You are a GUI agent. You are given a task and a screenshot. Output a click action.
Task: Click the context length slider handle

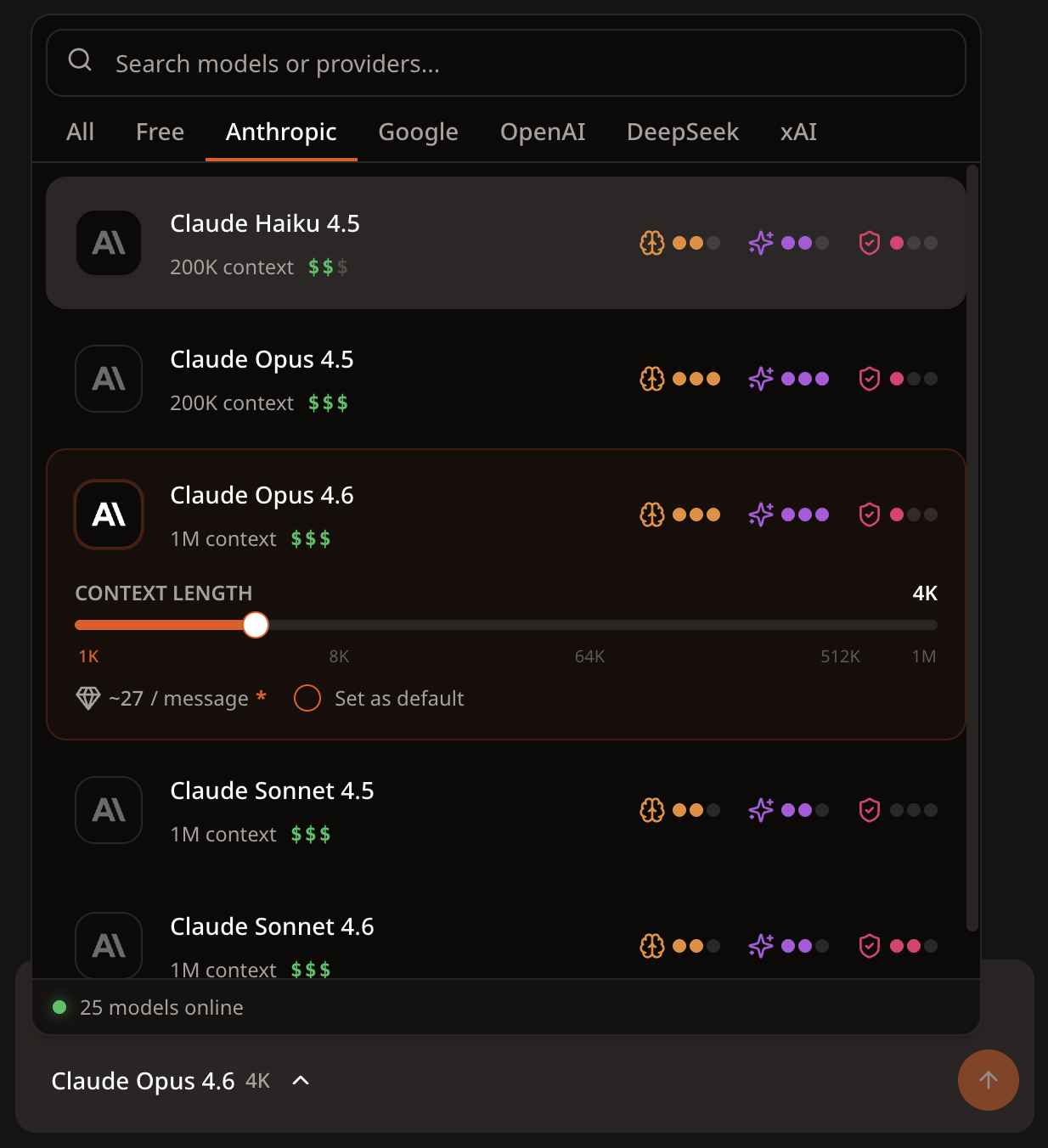click(x=256, y=625)
